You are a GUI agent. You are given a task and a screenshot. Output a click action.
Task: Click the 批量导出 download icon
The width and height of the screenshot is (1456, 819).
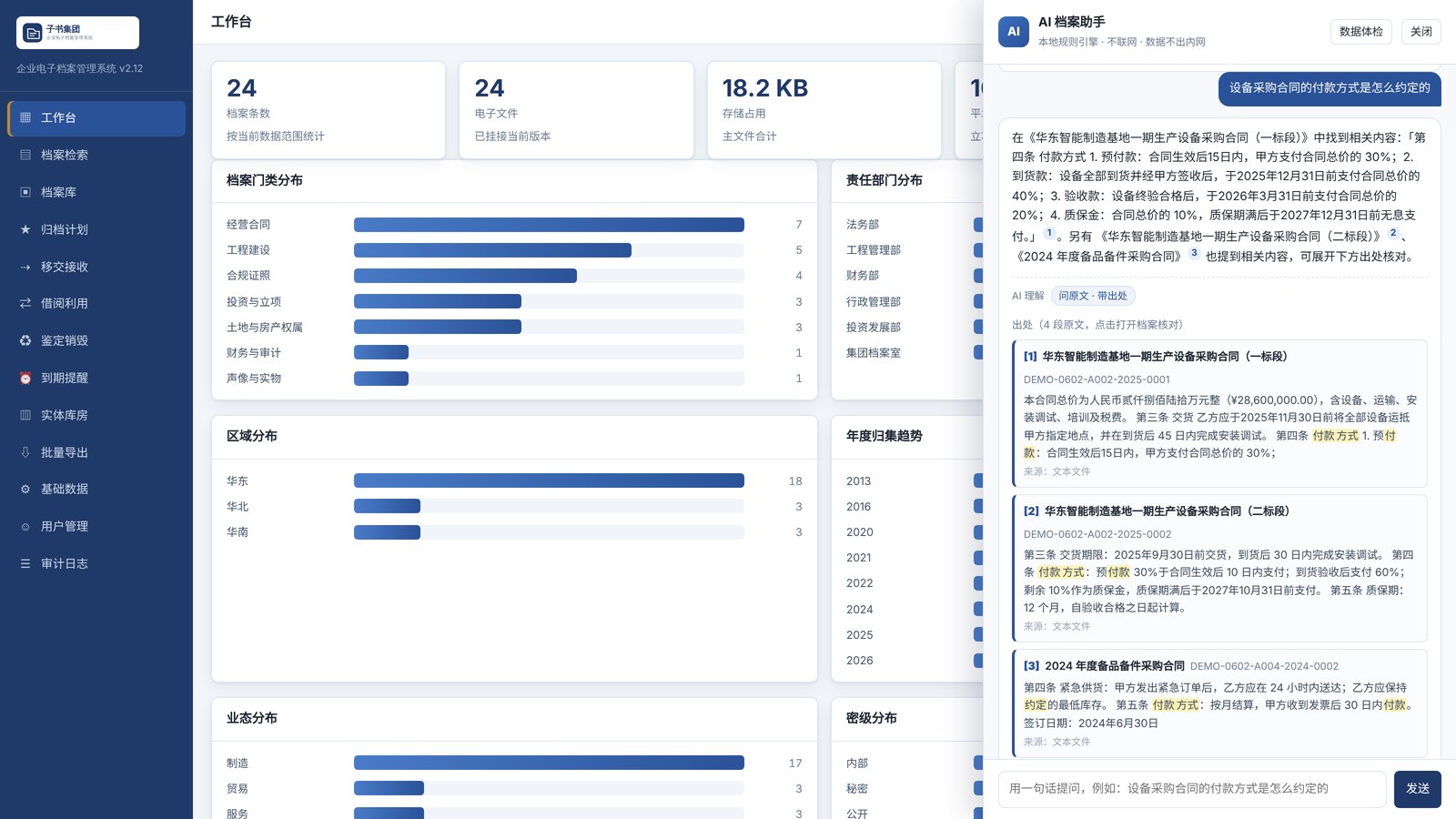[25, 453]
